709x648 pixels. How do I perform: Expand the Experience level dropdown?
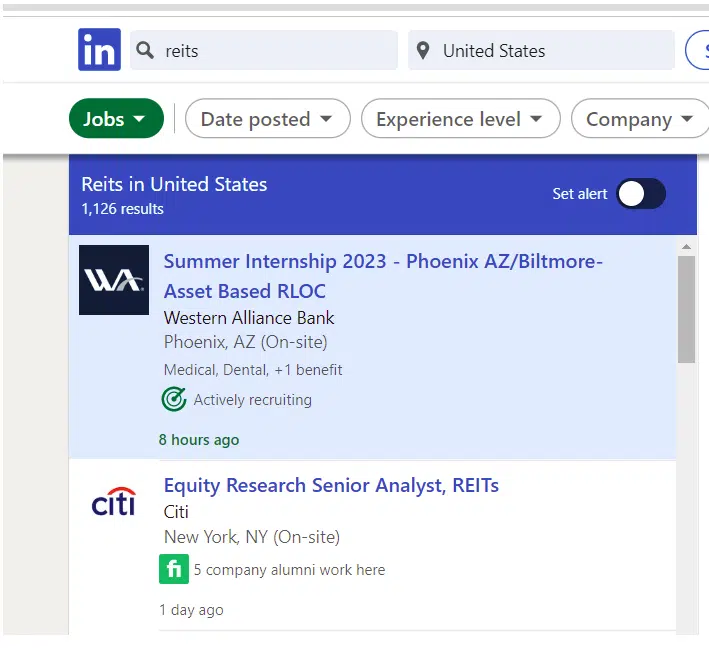click(459, 119)
